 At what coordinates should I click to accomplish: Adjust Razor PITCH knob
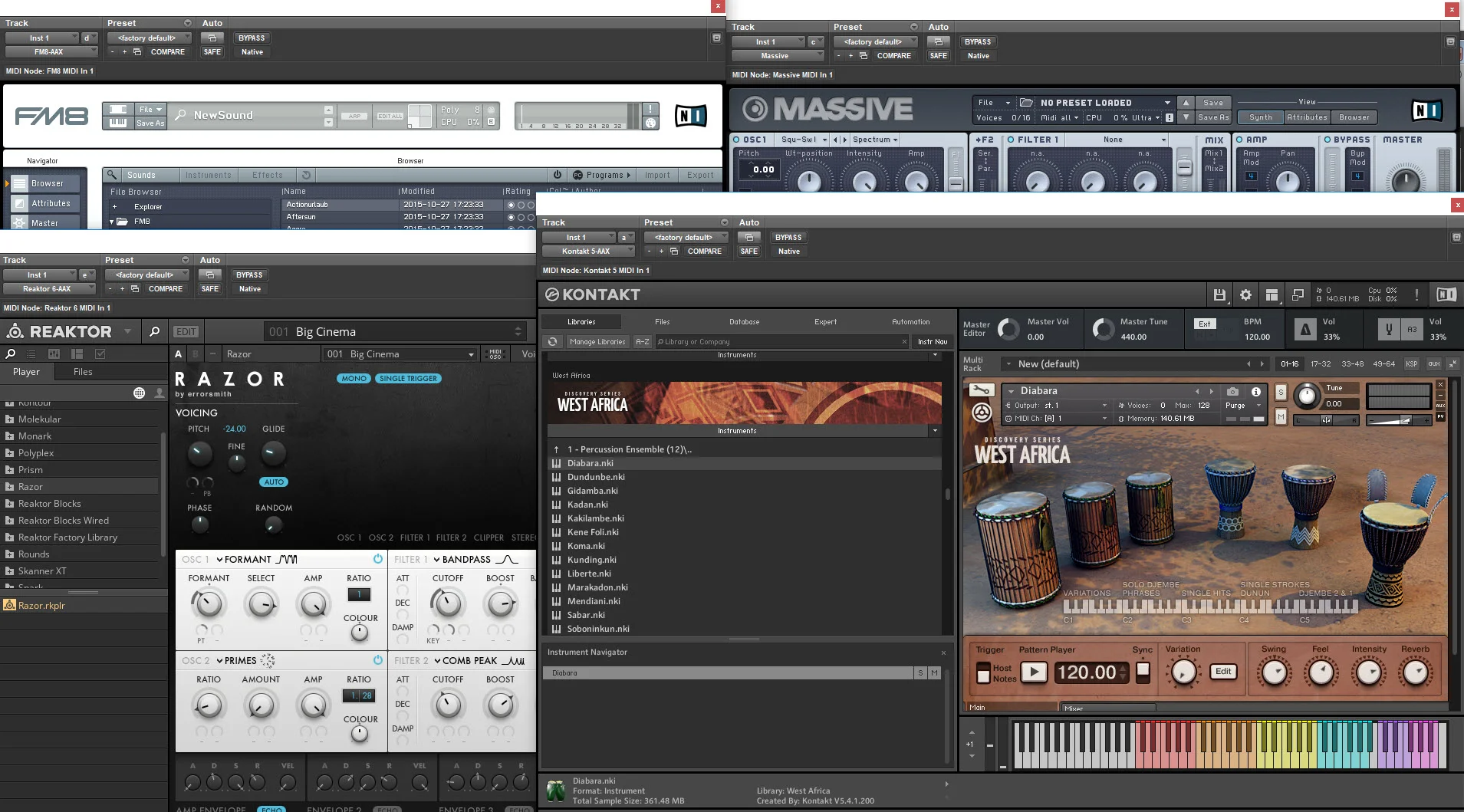pyautogui.click(x=199, y=454)
